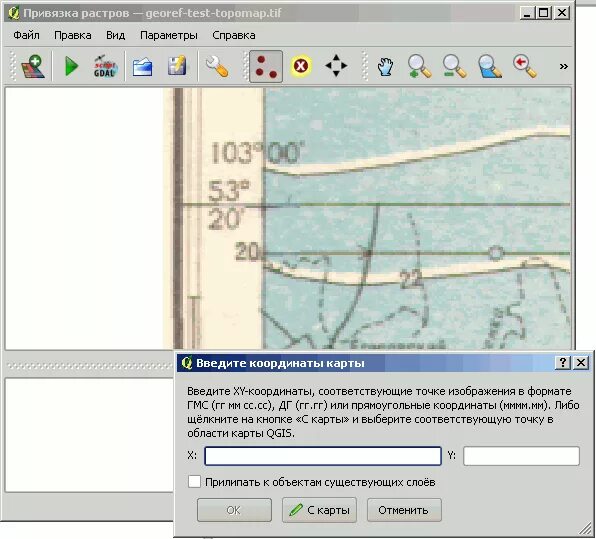Viewport: 596px width, 539px height.
Task: Click the OK button
Action: click(234, 510)
